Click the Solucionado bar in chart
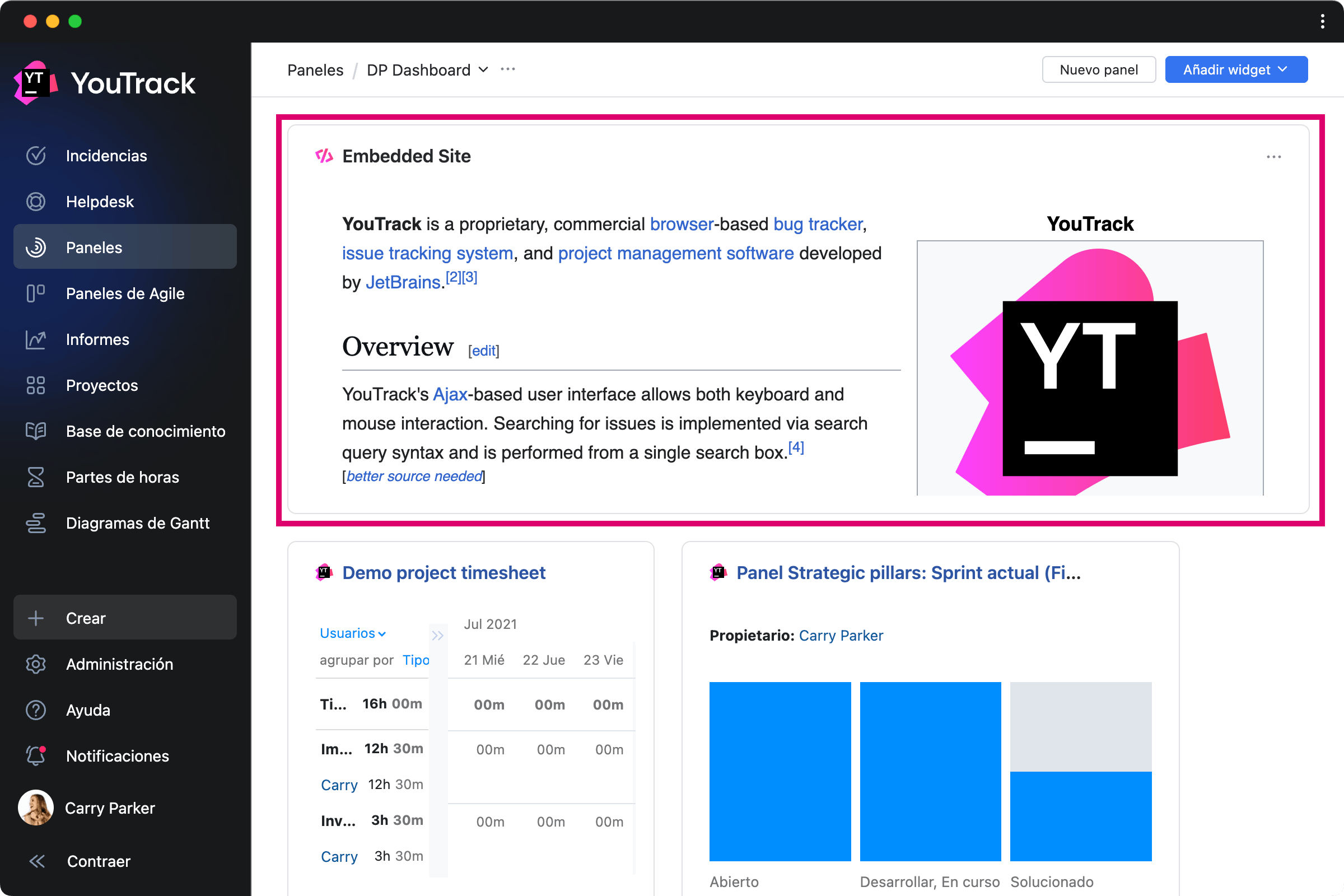This screenshot has height=896, width=1344. click(x=1081, y=816)
